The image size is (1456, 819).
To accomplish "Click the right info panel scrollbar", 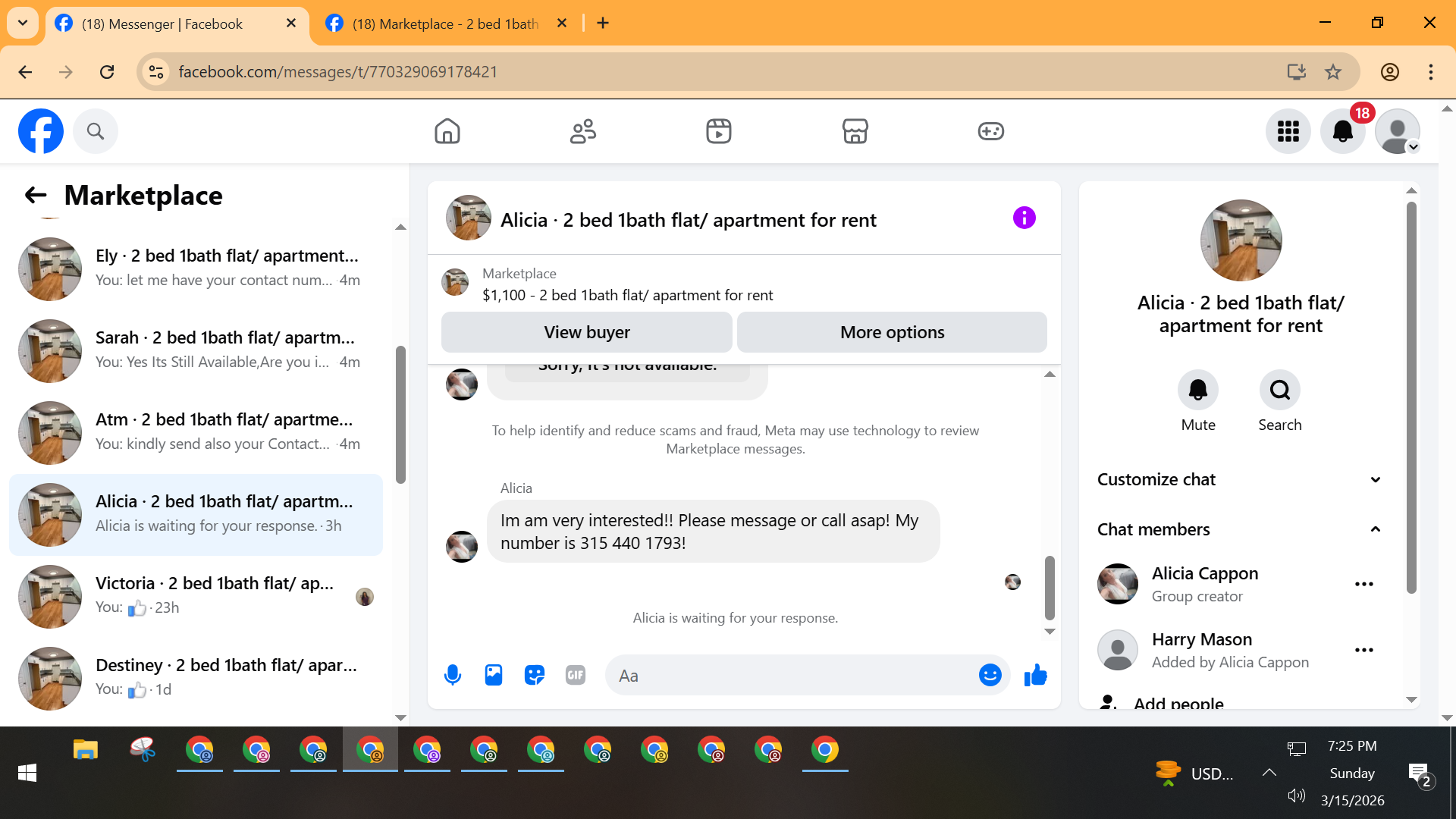I will 1411,397.
